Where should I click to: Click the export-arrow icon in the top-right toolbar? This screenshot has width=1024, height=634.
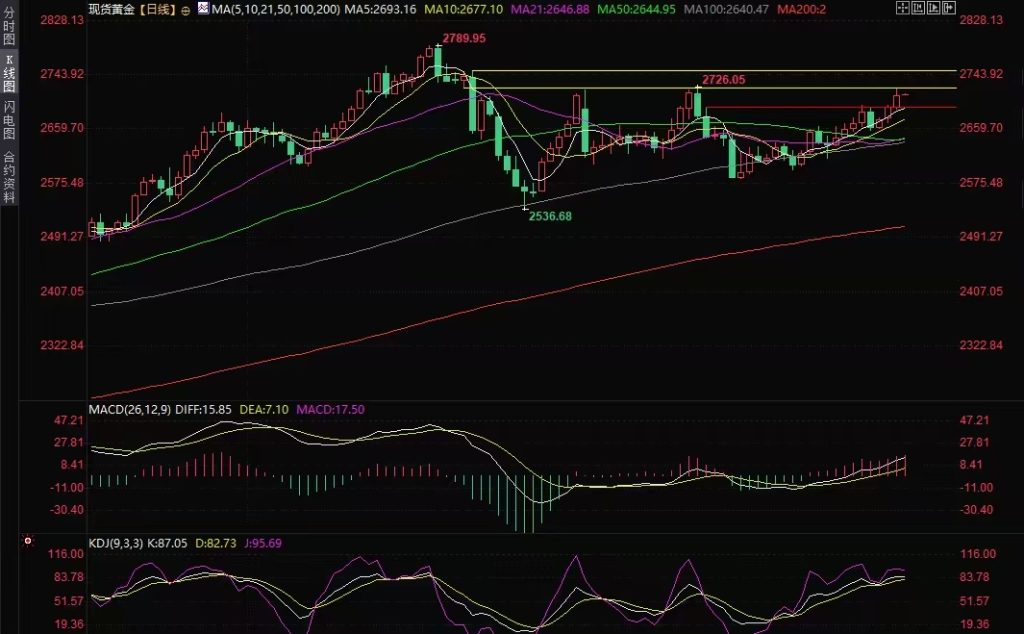click(x=949, y=8)
